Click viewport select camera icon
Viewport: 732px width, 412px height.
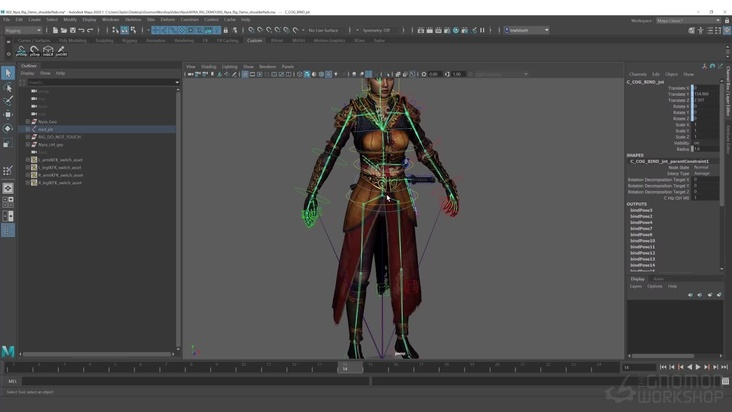coord(190,74)
